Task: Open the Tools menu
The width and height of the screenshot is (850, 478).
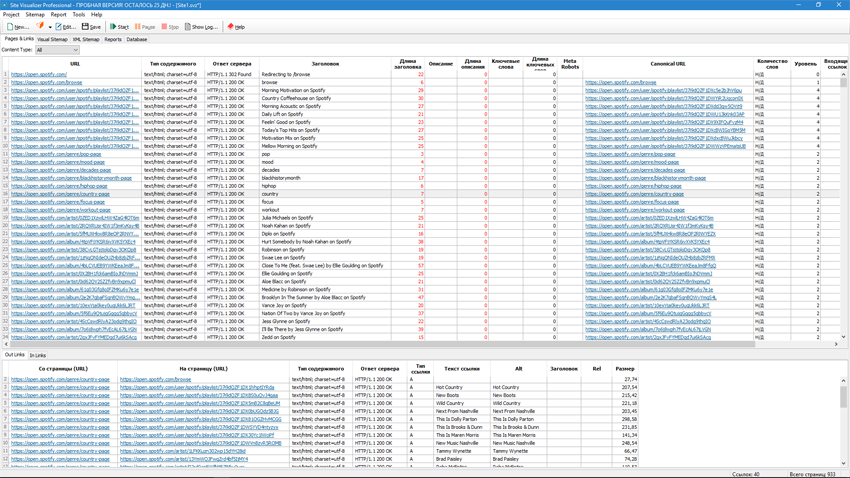Action: point(79,15)
